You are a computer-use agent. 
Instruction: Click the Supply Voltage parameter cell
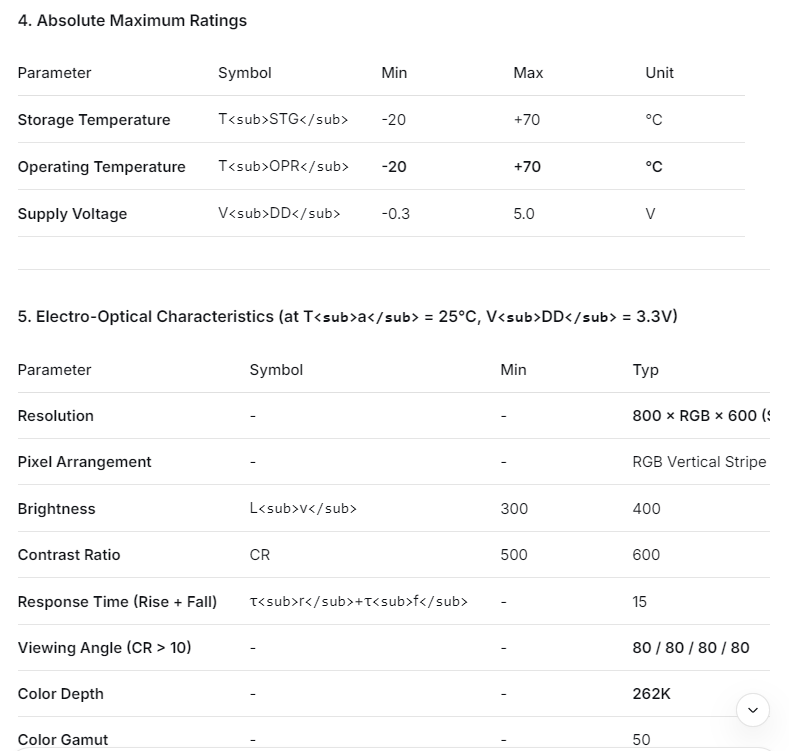click(x=72, y=214)
